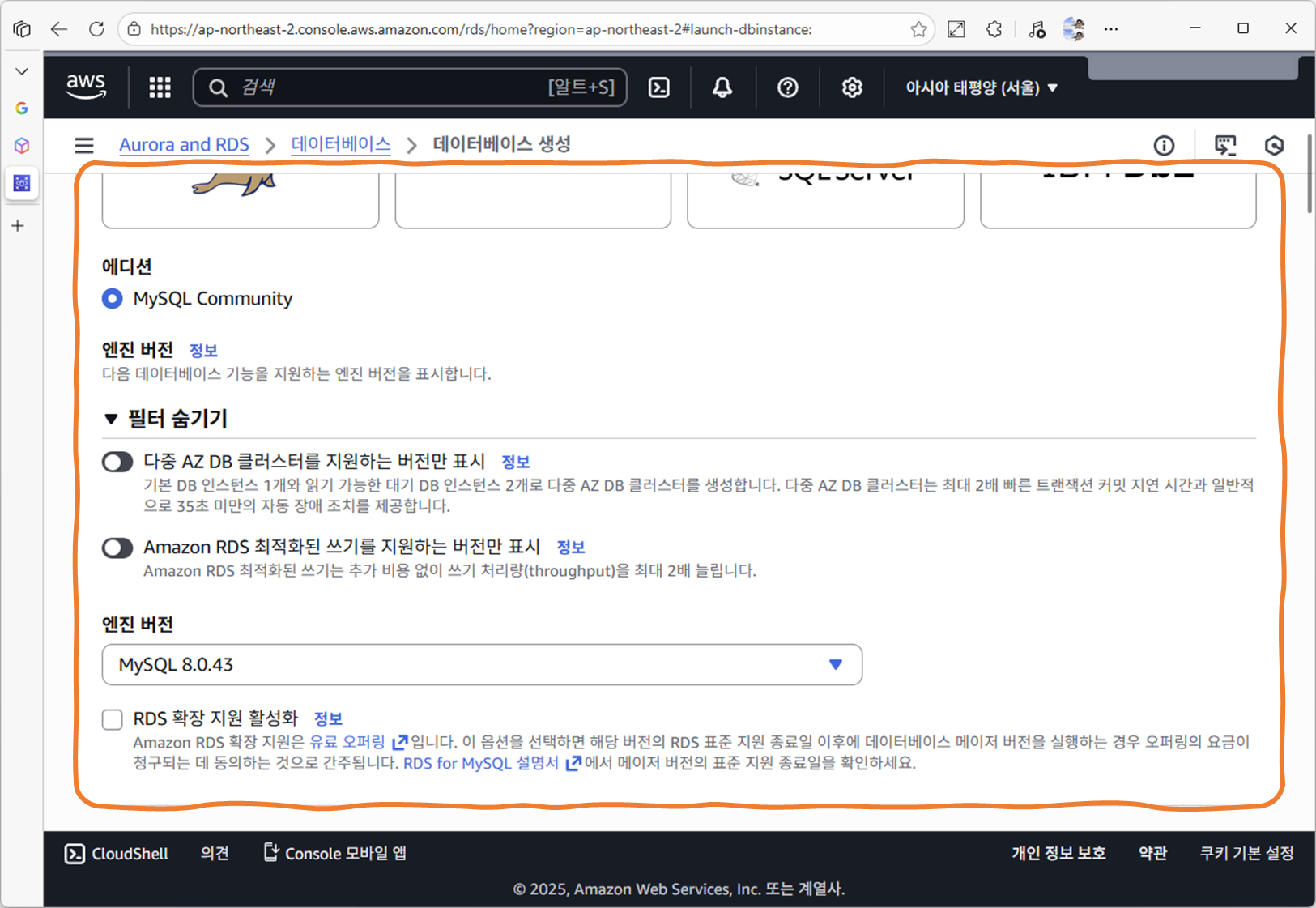Go to 데이터베이스 breadcrumb link
Image resolution: width=1316 pixels, height=908 pixels.
pyautogui.click(x=341, y=145)
